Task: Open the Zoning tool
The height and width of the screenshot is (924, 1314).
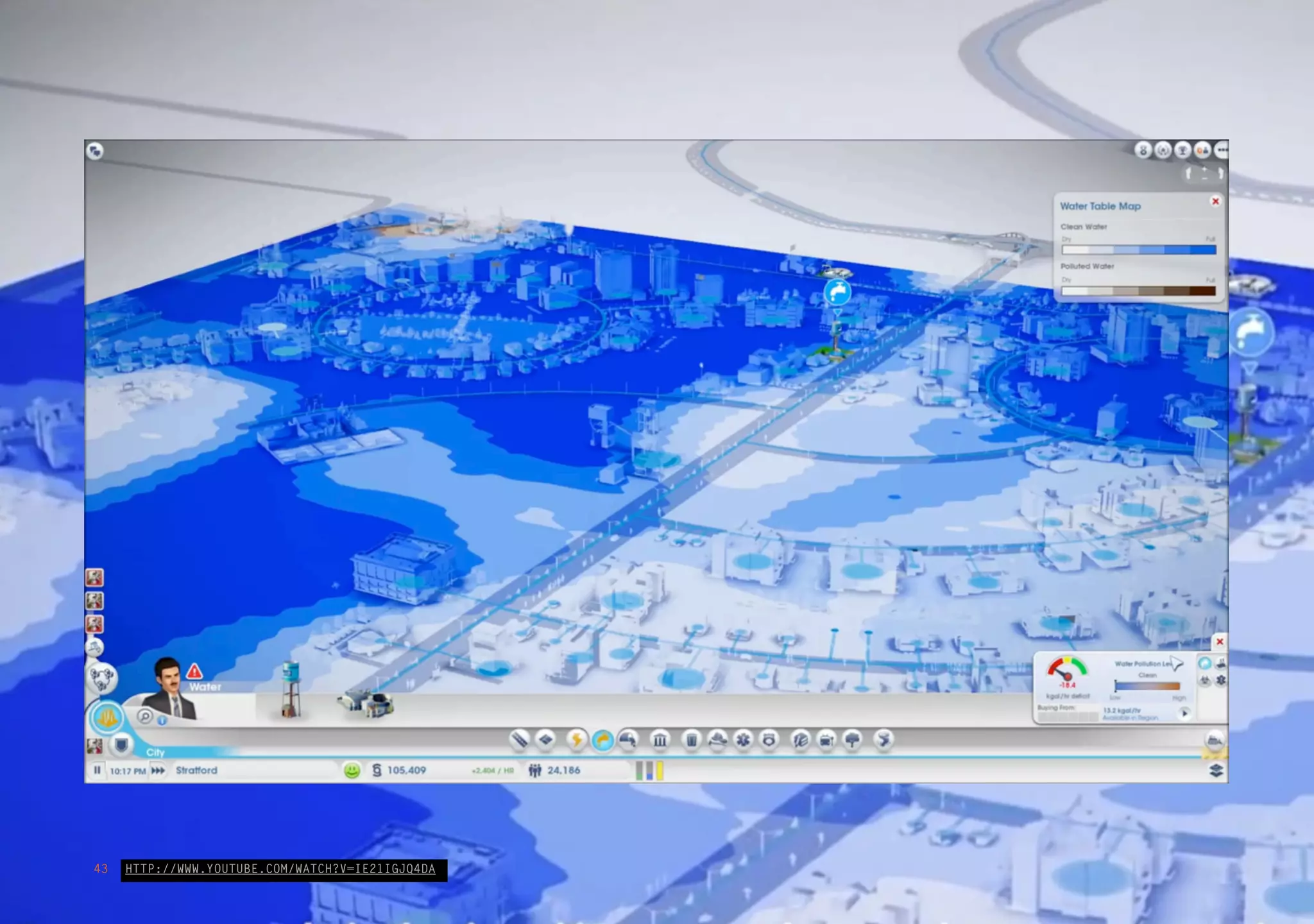Action: pyautogui.click(x=546, y=740)
